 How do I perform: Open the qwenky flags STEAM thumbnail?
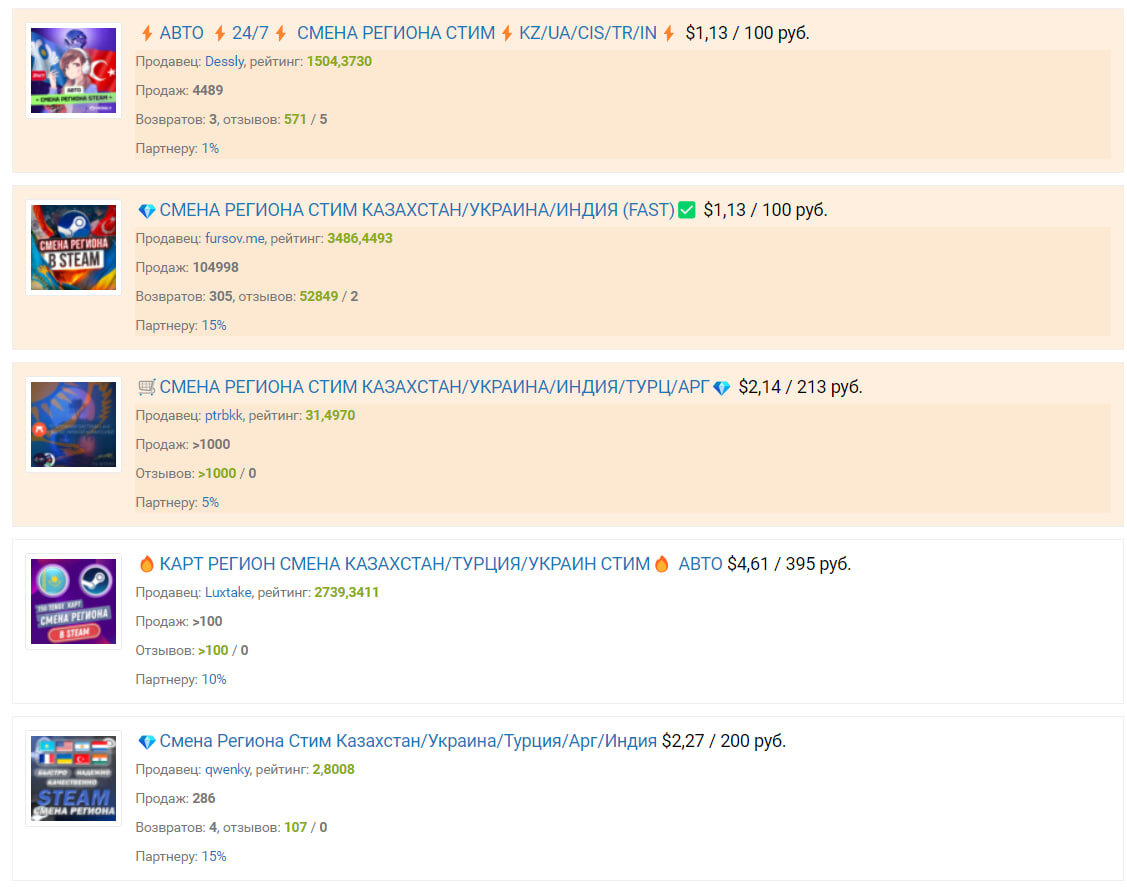pyautogui.click(x=73, y=778)
